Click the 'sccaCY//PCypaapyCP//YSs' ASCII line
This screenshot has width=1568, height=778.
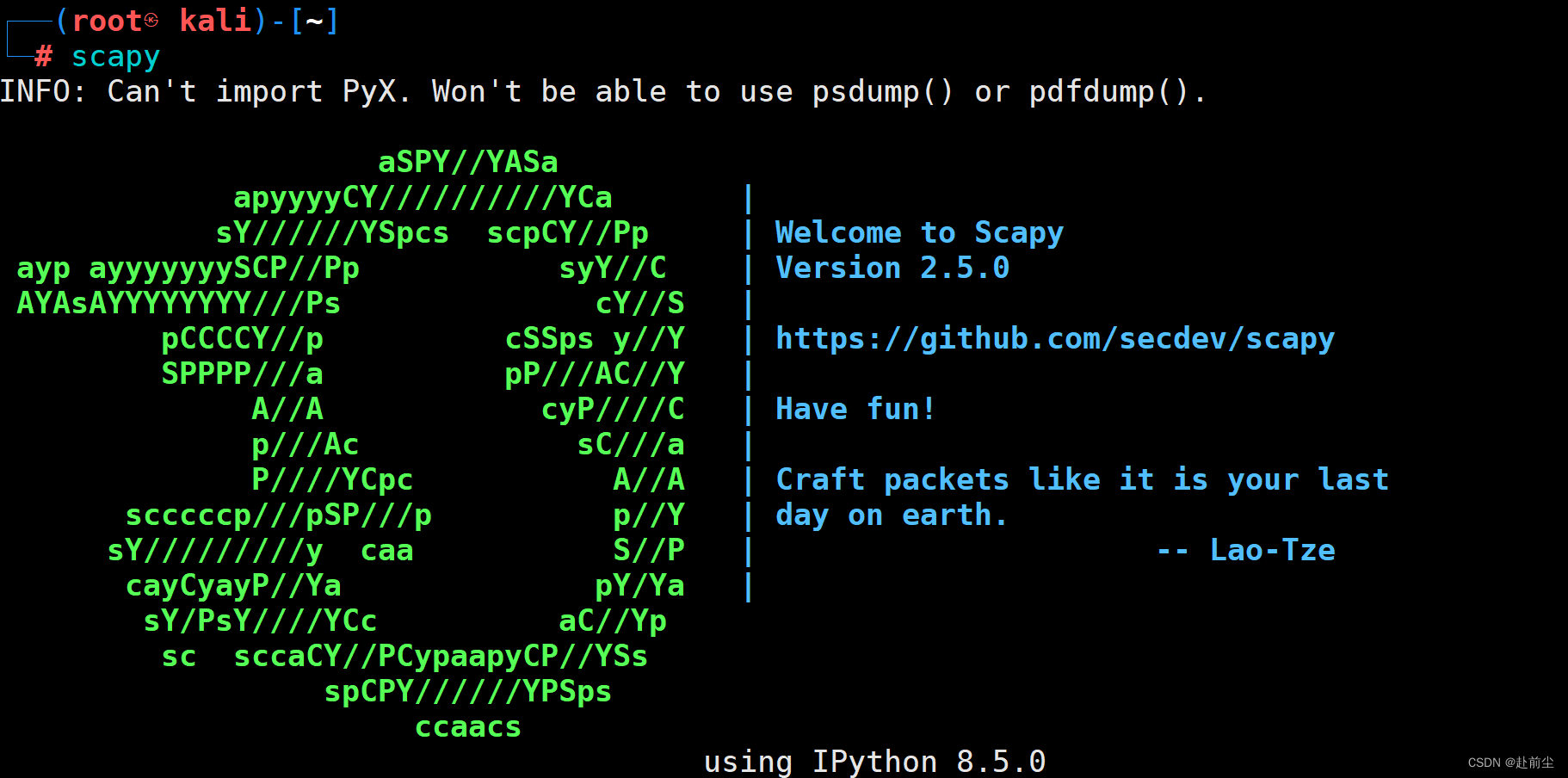441,657
